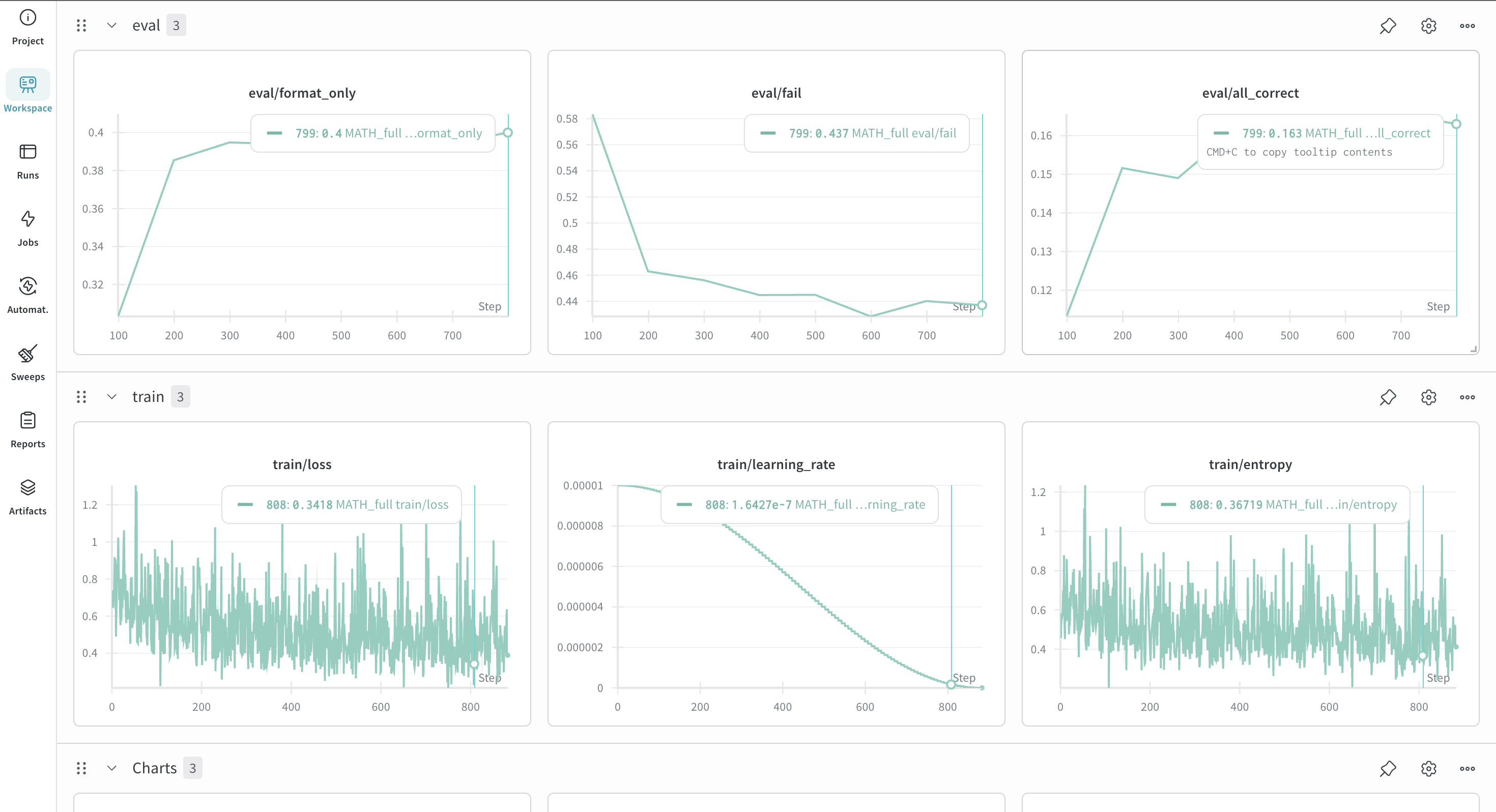Collapse the Charts section chevron

[111, 768]
